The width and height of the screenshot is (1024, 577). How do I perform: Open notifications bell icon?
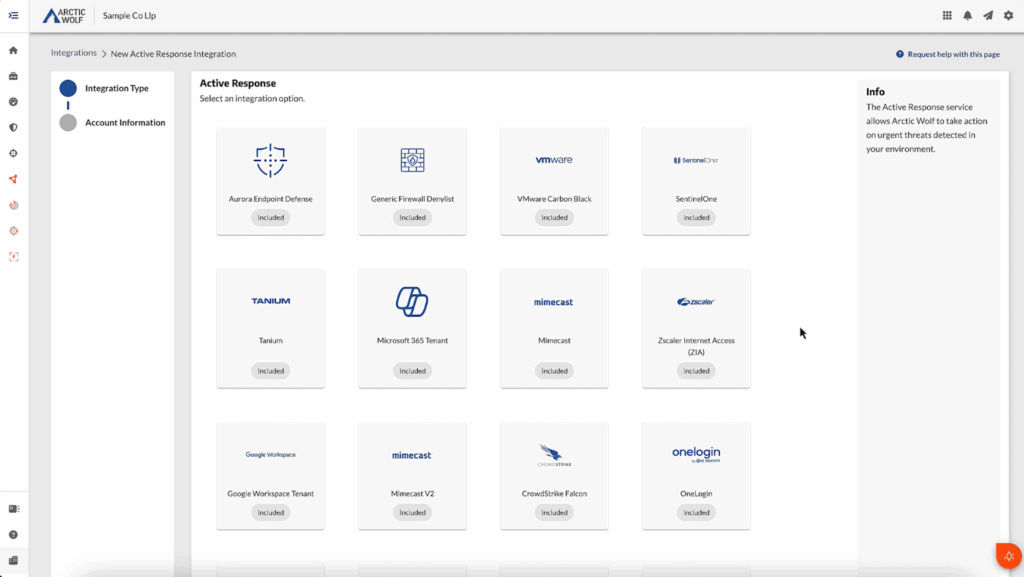(967, 16)
